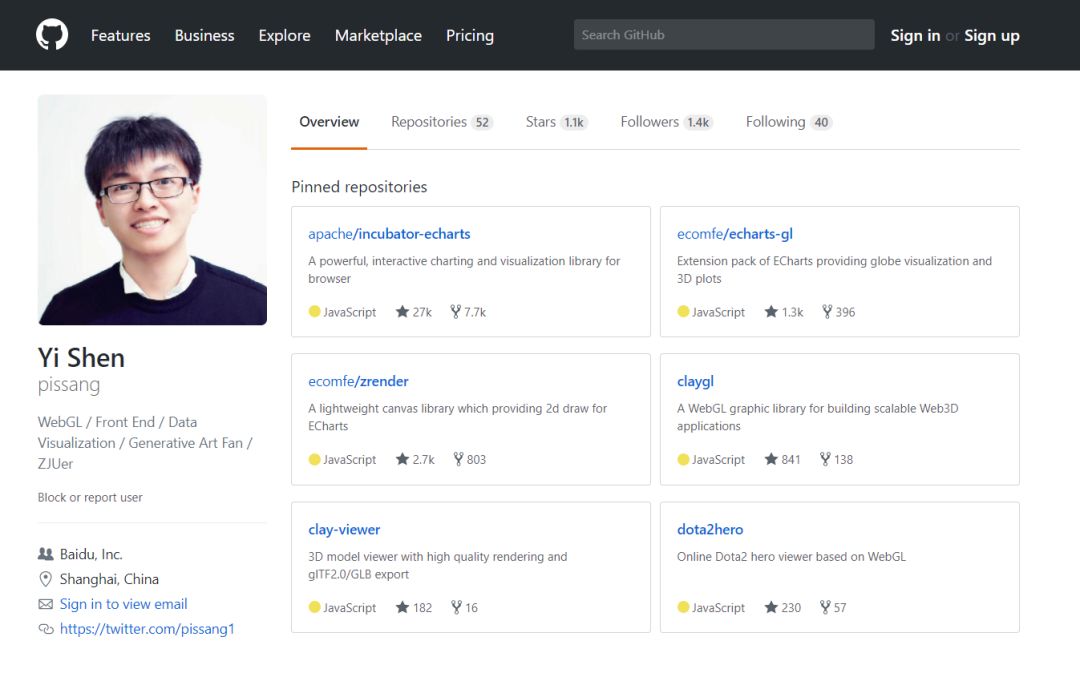This screenshot has height=673, width=1080.
Task: Click the 2.7k star count
Action: pyautogui.click(x=424, y=459)
